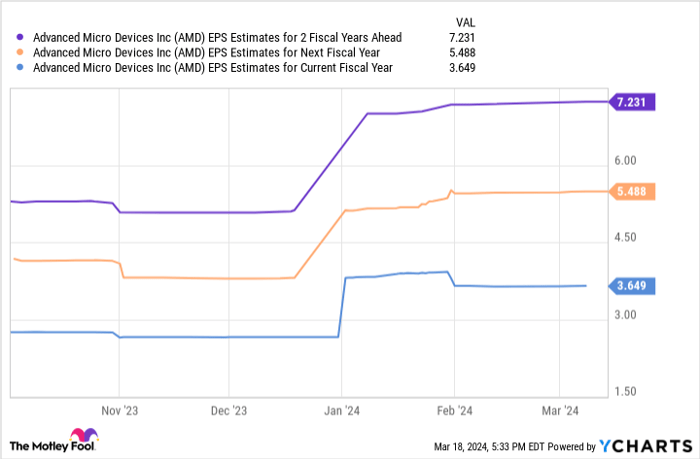Click the Jan '24 timeline label
The height and width of the screenshot is (459, 700).
coord(342,410)
